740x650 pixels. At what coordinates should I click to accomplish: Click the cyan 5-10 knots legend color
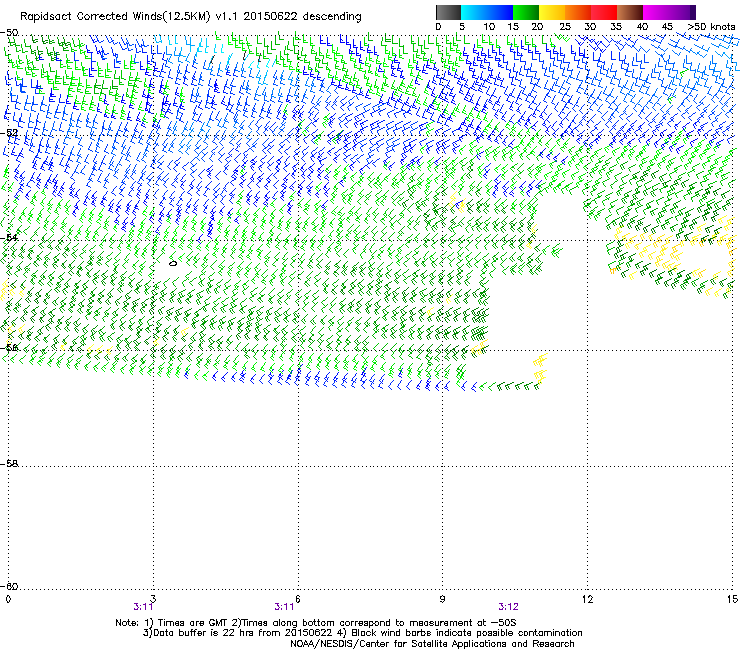pyautogui.click(x=474, y=12)
